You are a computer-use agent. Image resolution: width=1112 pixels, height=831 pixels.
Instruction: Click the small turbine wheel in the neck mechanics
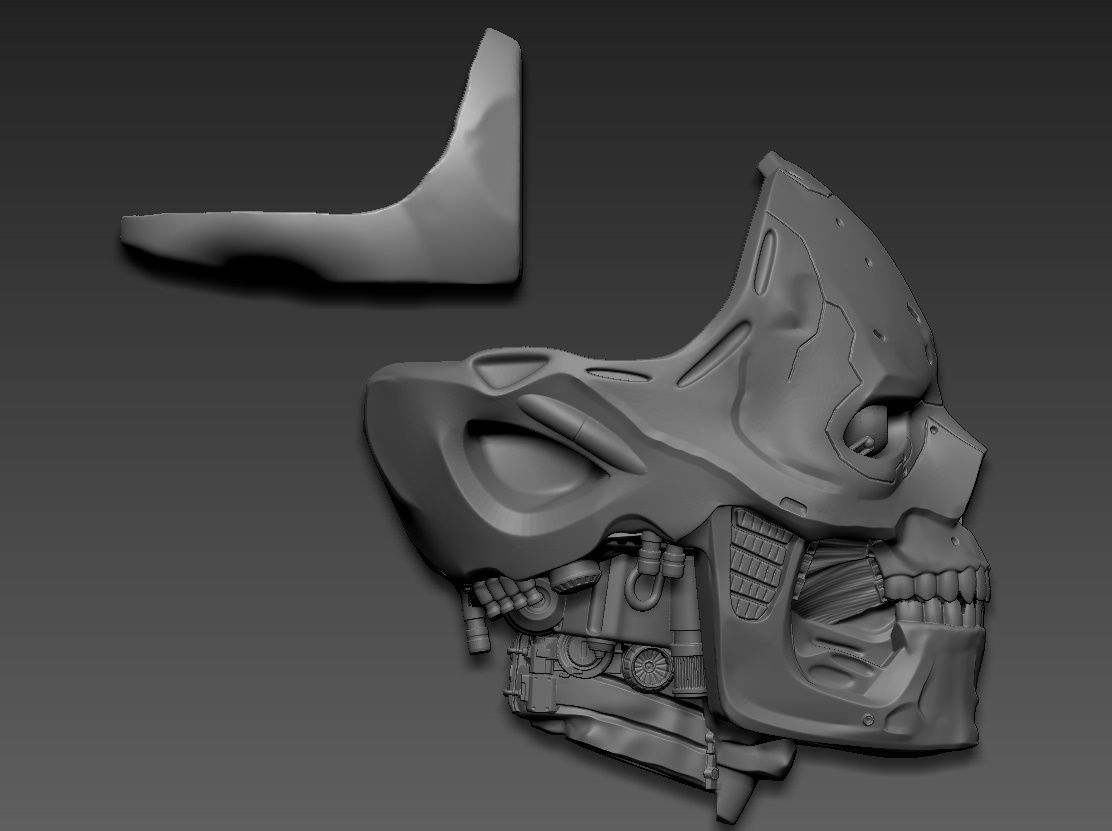click(647, 667)
